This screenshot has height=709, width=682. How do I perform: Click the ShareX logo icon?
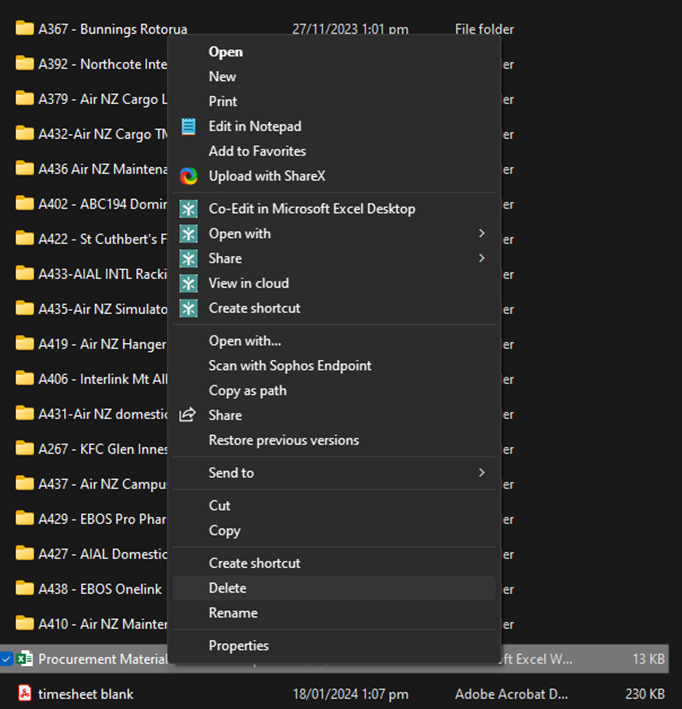(x=189, y=176)
